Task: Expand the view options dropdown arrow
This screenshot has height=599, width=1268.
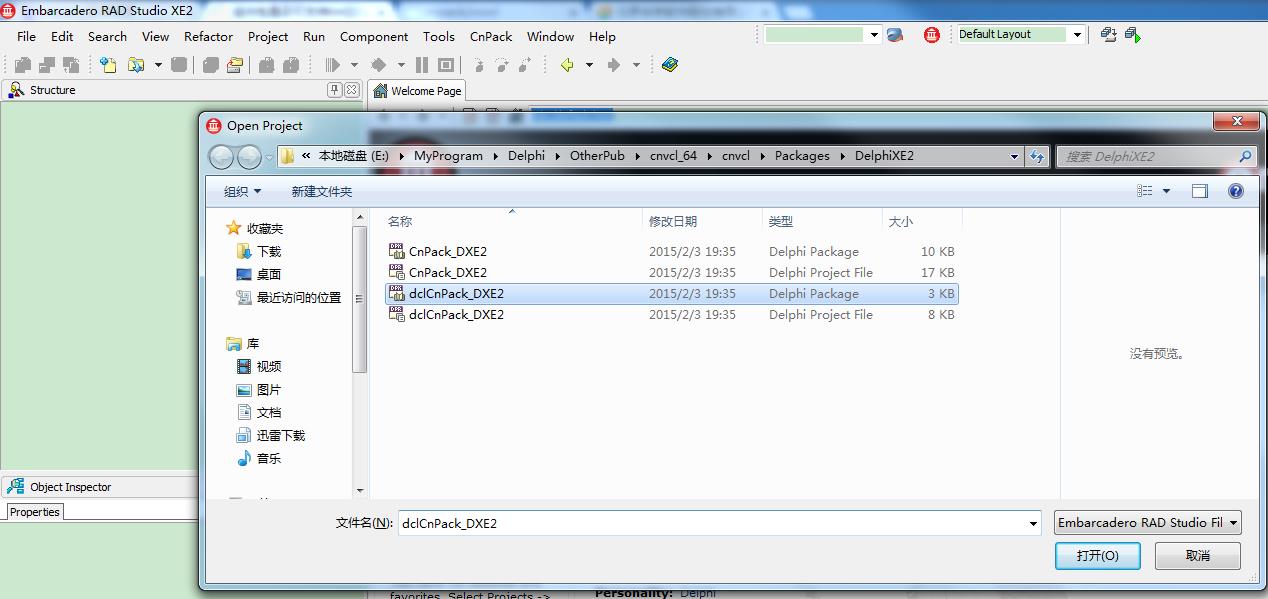Action: [1166, 191]
